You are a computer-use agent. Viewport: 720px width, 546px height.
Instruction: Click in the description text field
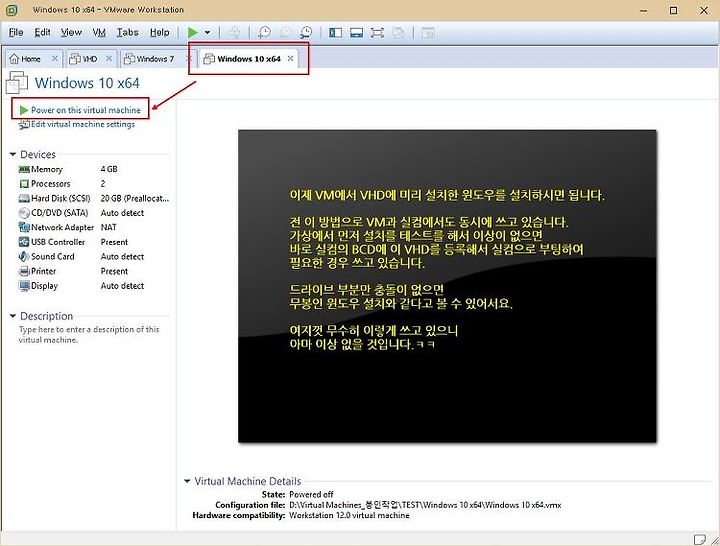coord(89,335)
